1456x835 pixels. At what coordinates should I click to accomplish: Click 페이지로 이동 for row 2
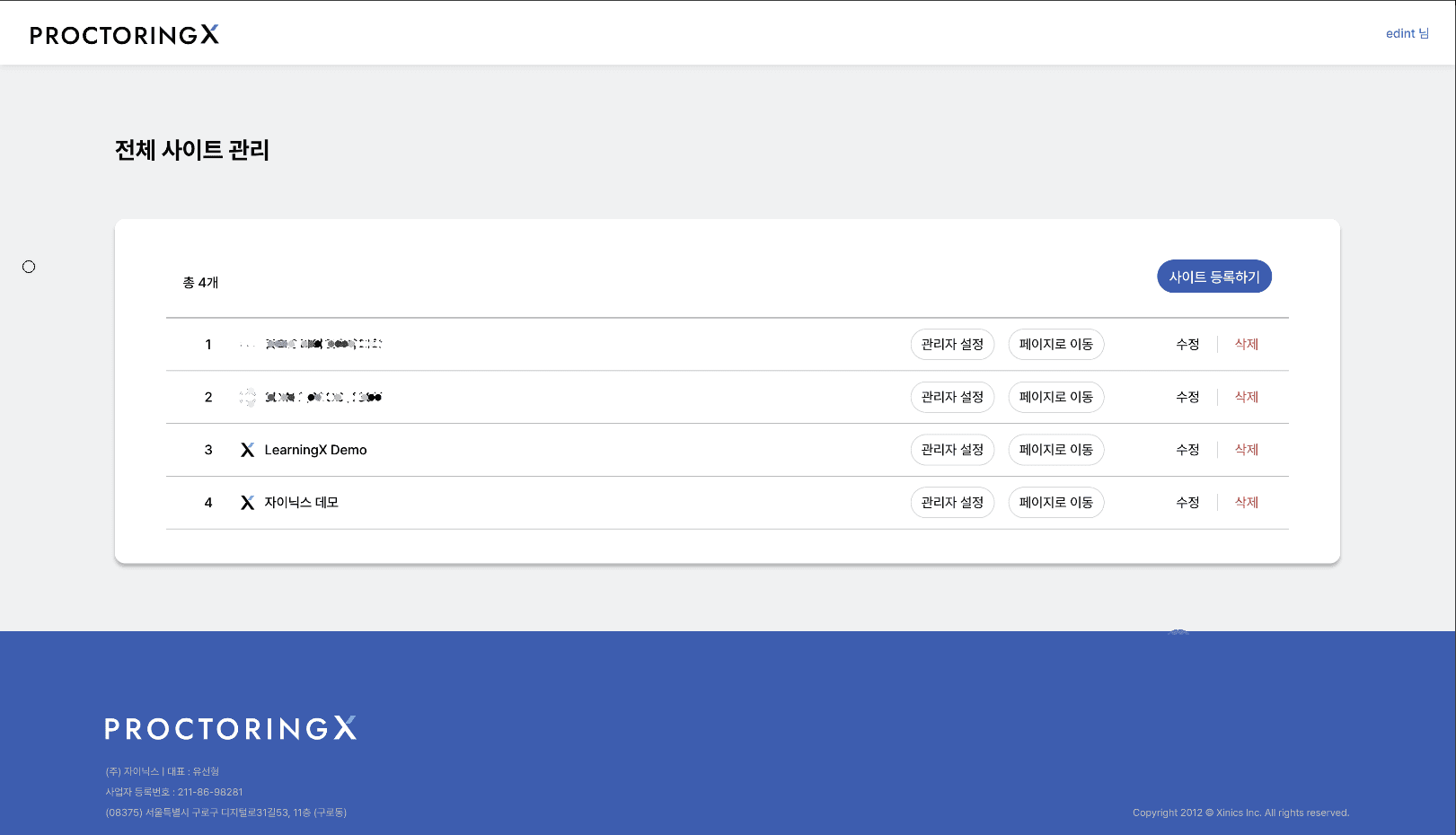point(1055,397)
